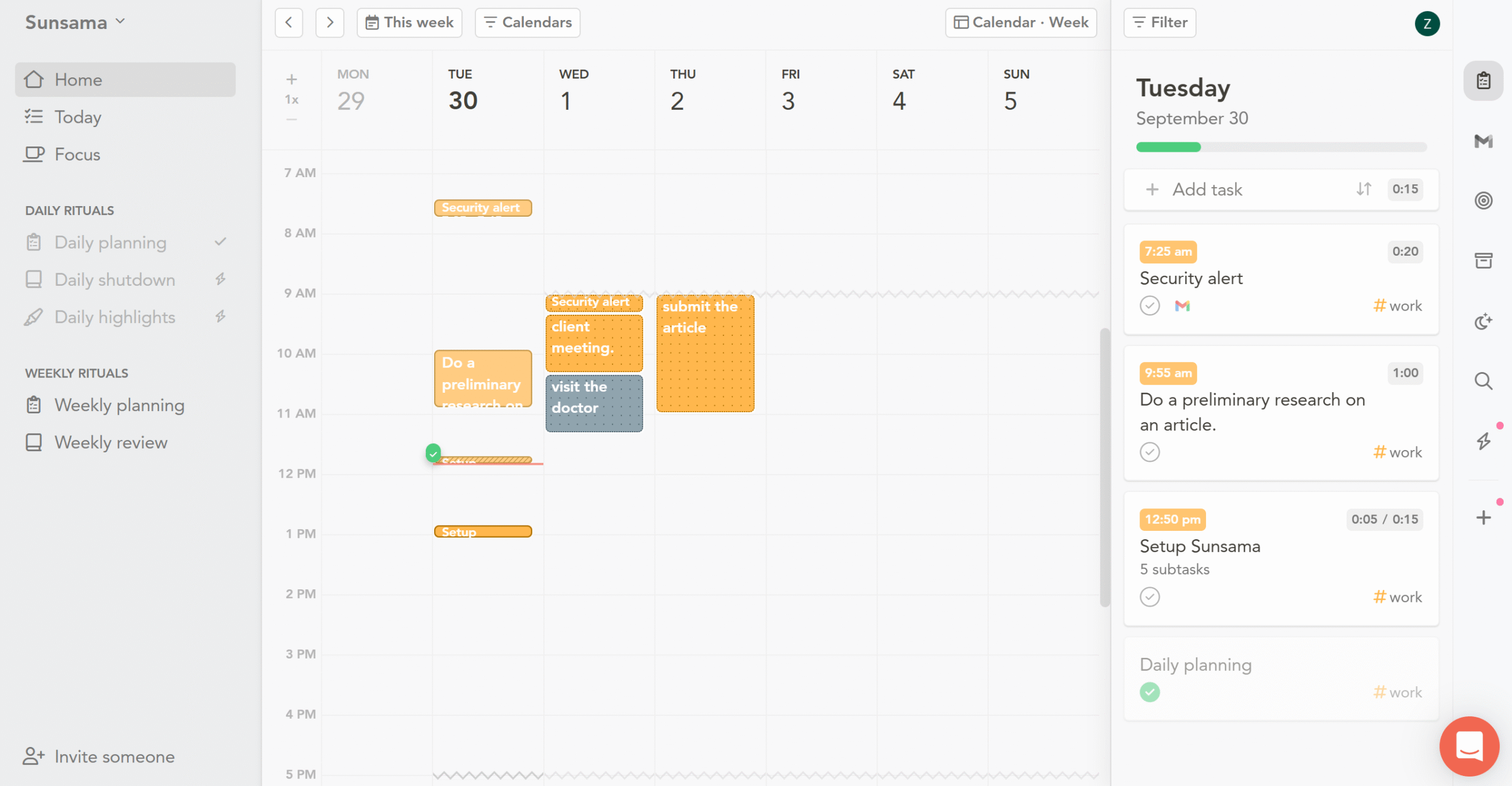Click the tasks clipboard icon in right rail
This screenshot has height=786, width=1512.
[x=1483, y=80]
